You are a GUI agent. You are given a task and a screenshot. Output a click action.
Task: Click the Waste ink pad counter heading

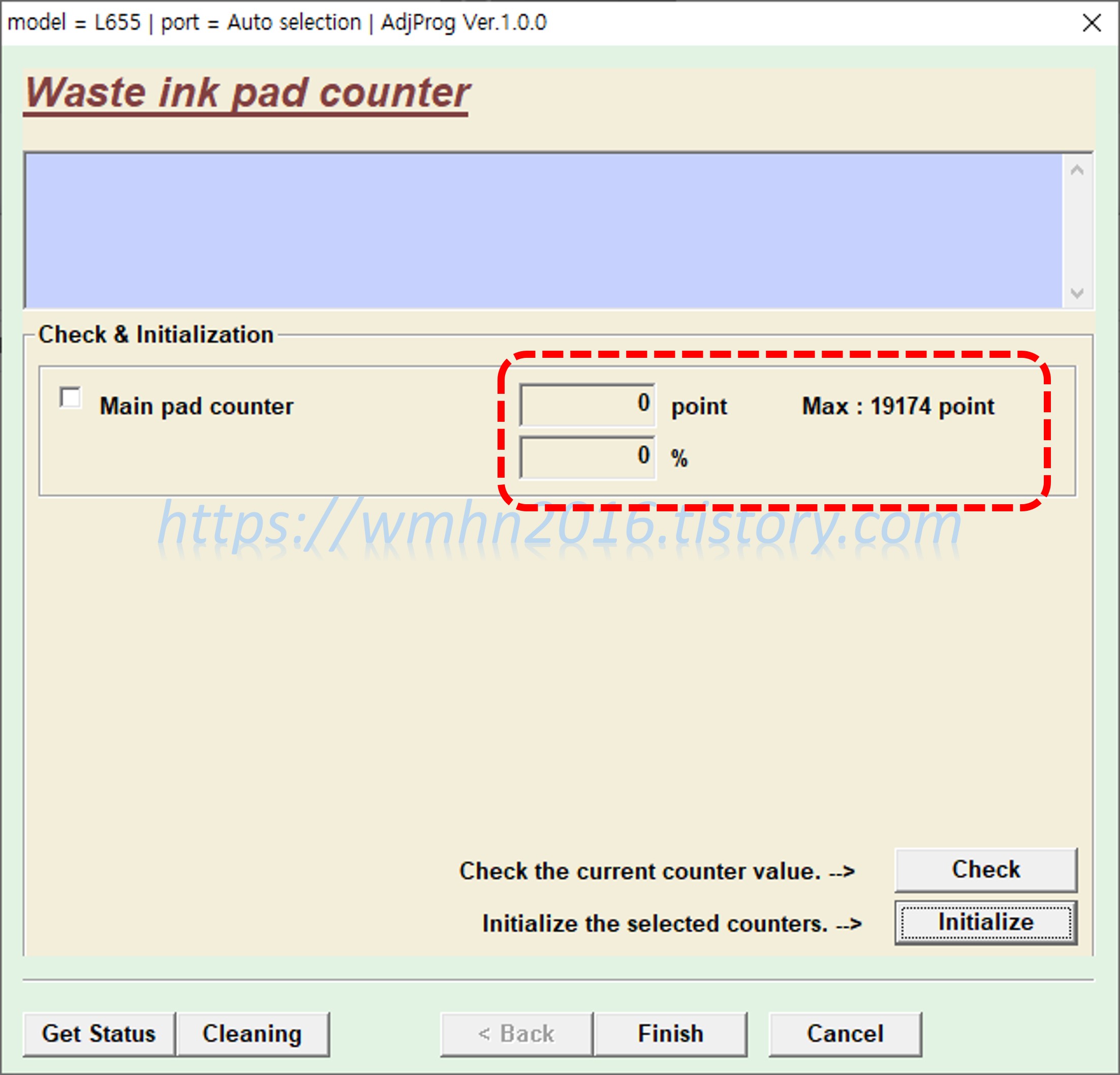pos(247,93)
